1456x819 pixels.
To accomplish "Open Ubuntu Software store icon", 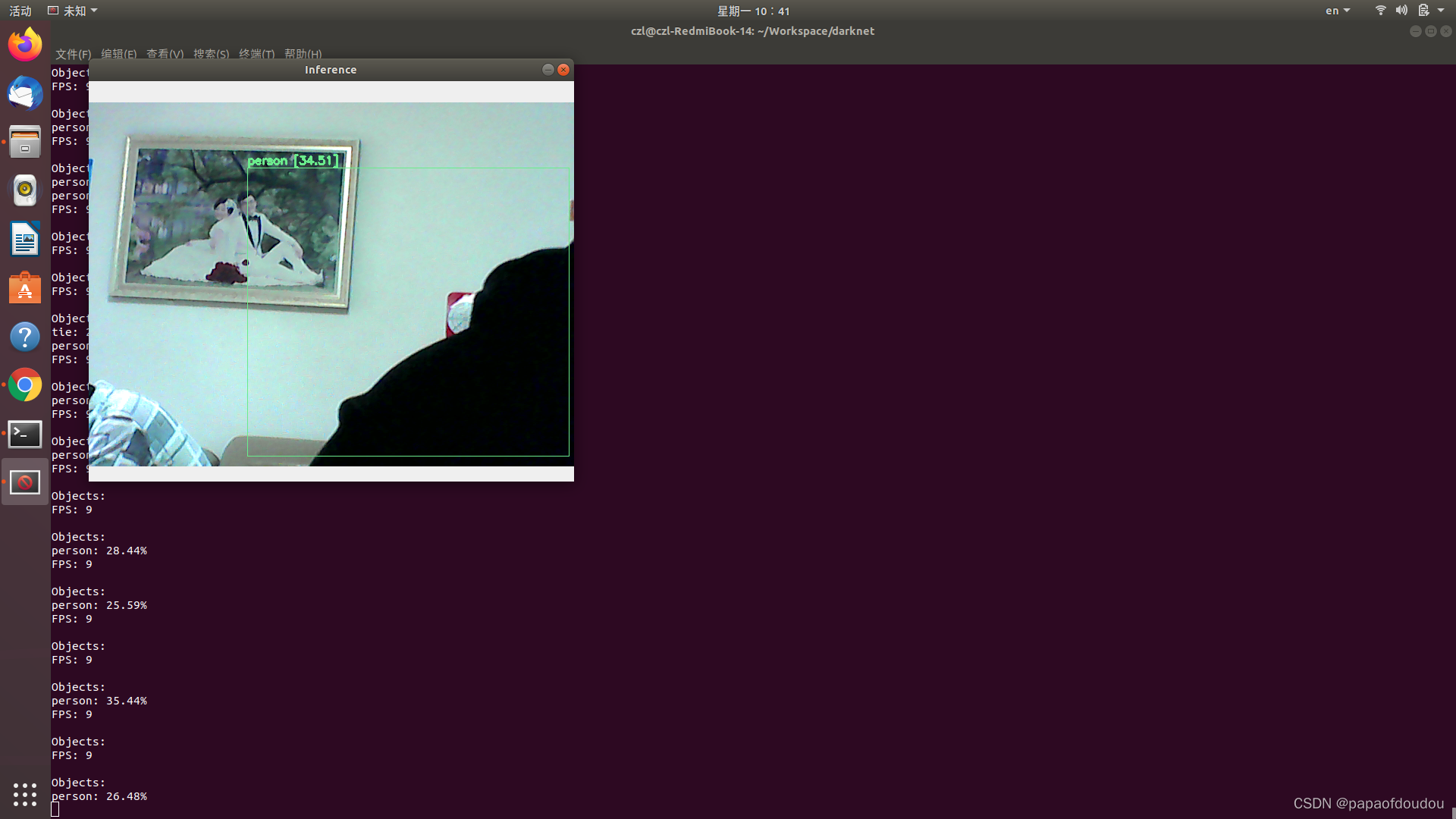I will 25,288.
